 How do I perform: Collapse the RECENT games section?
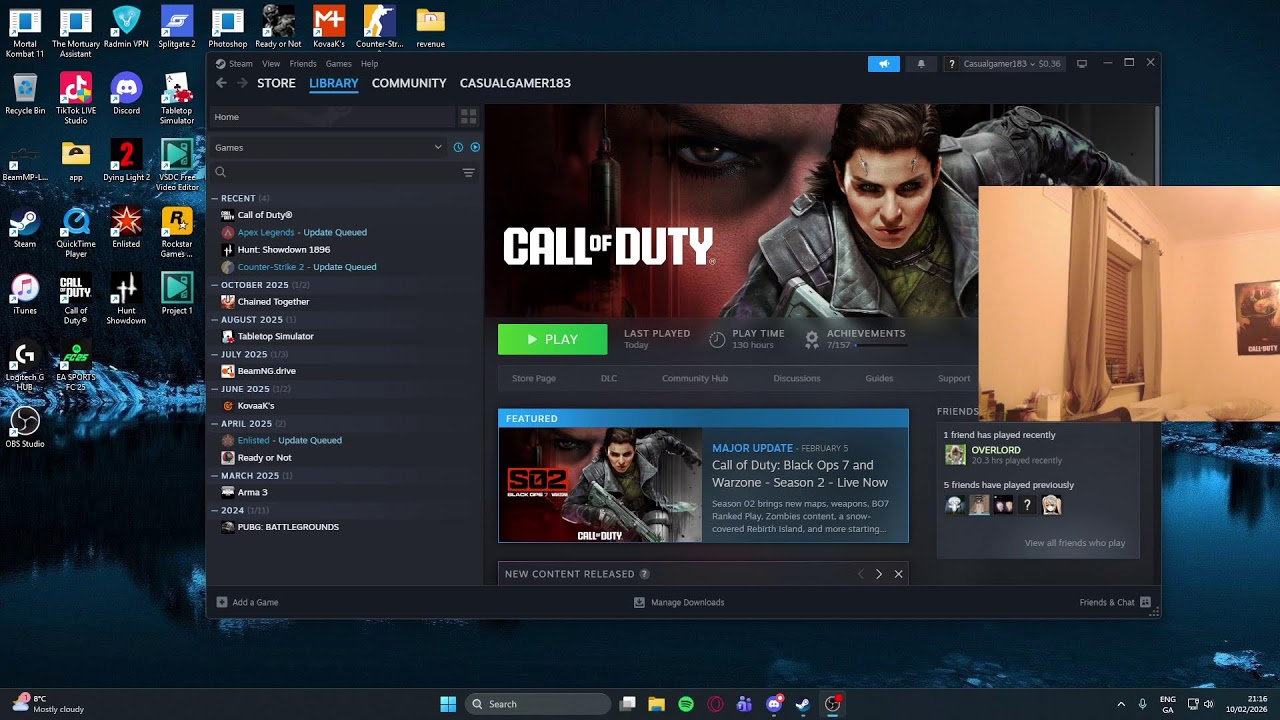[215, 198]
